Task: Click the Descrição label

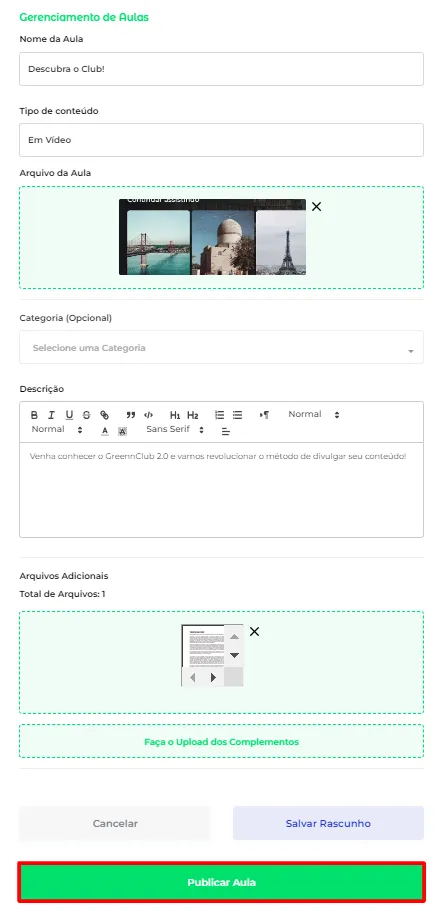Action: [x=42, y=389]
